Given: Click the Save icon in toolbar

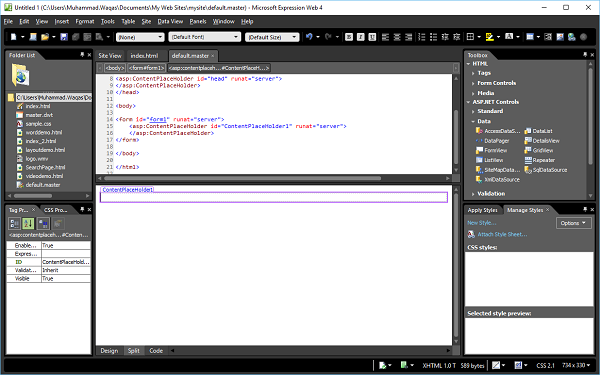Looking at the screenshot, I should point(64,37).
